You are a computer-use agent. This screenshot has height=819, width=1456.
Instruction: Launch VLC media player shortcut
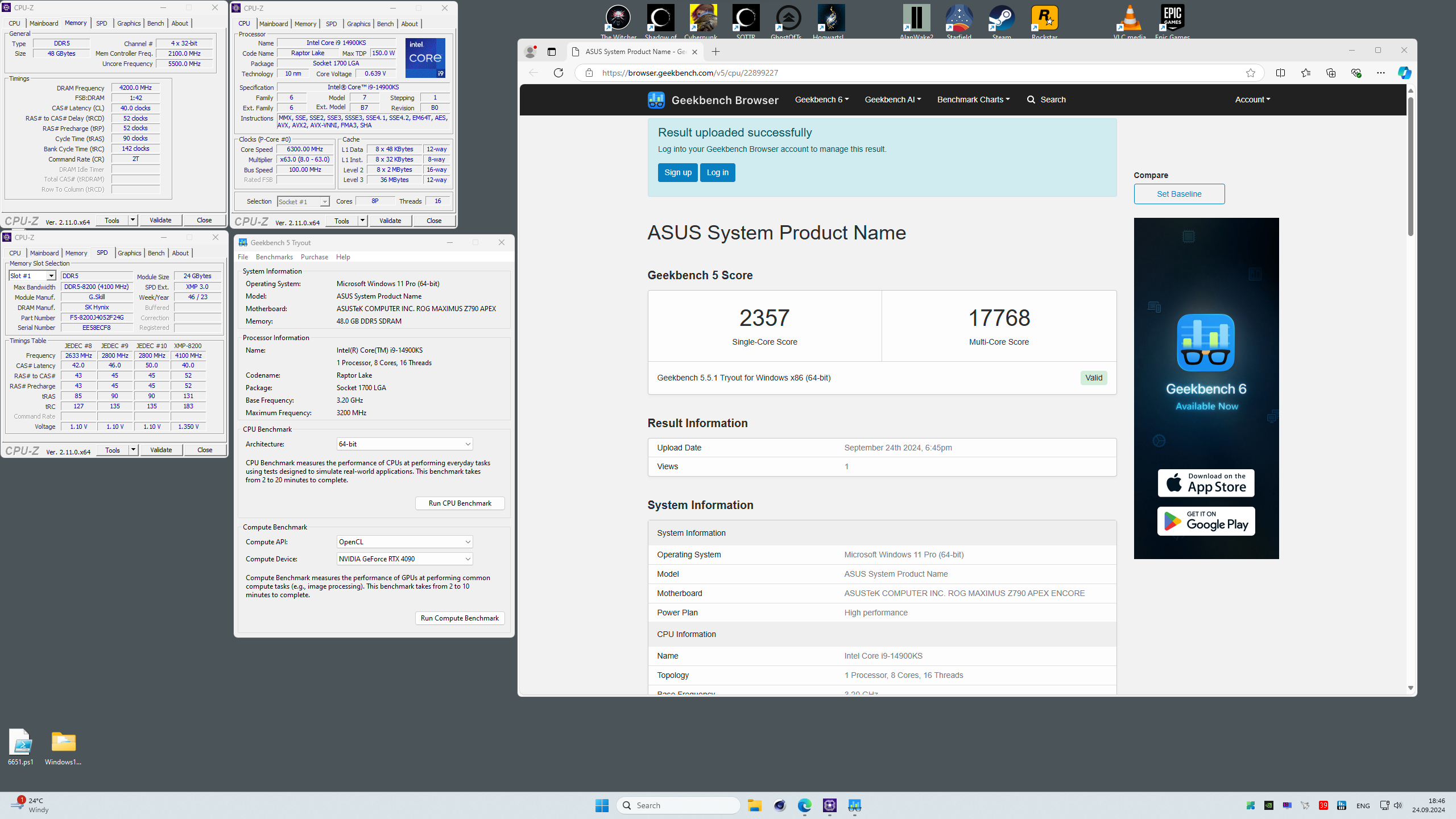pyautogui.click(x=1130, y=22)
